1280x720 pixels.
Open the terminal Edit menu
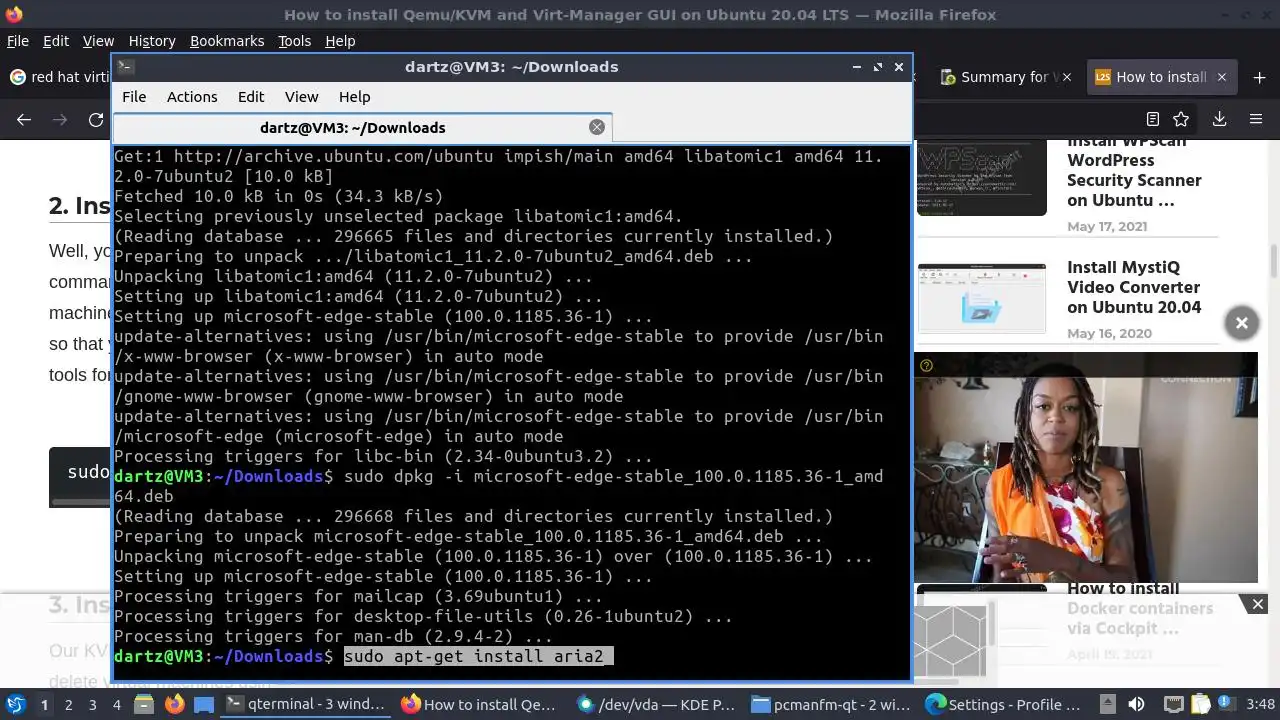tap(251, 97)
